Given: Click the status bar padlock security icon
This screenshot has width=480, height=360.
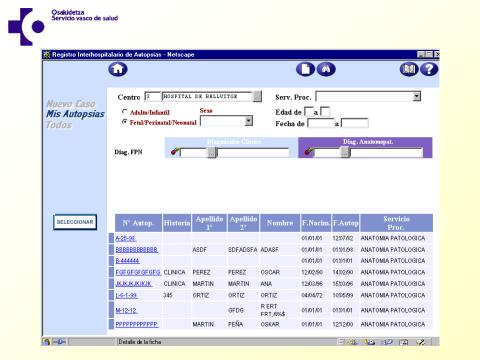Looking at the screenshot, I should (46, 342).
